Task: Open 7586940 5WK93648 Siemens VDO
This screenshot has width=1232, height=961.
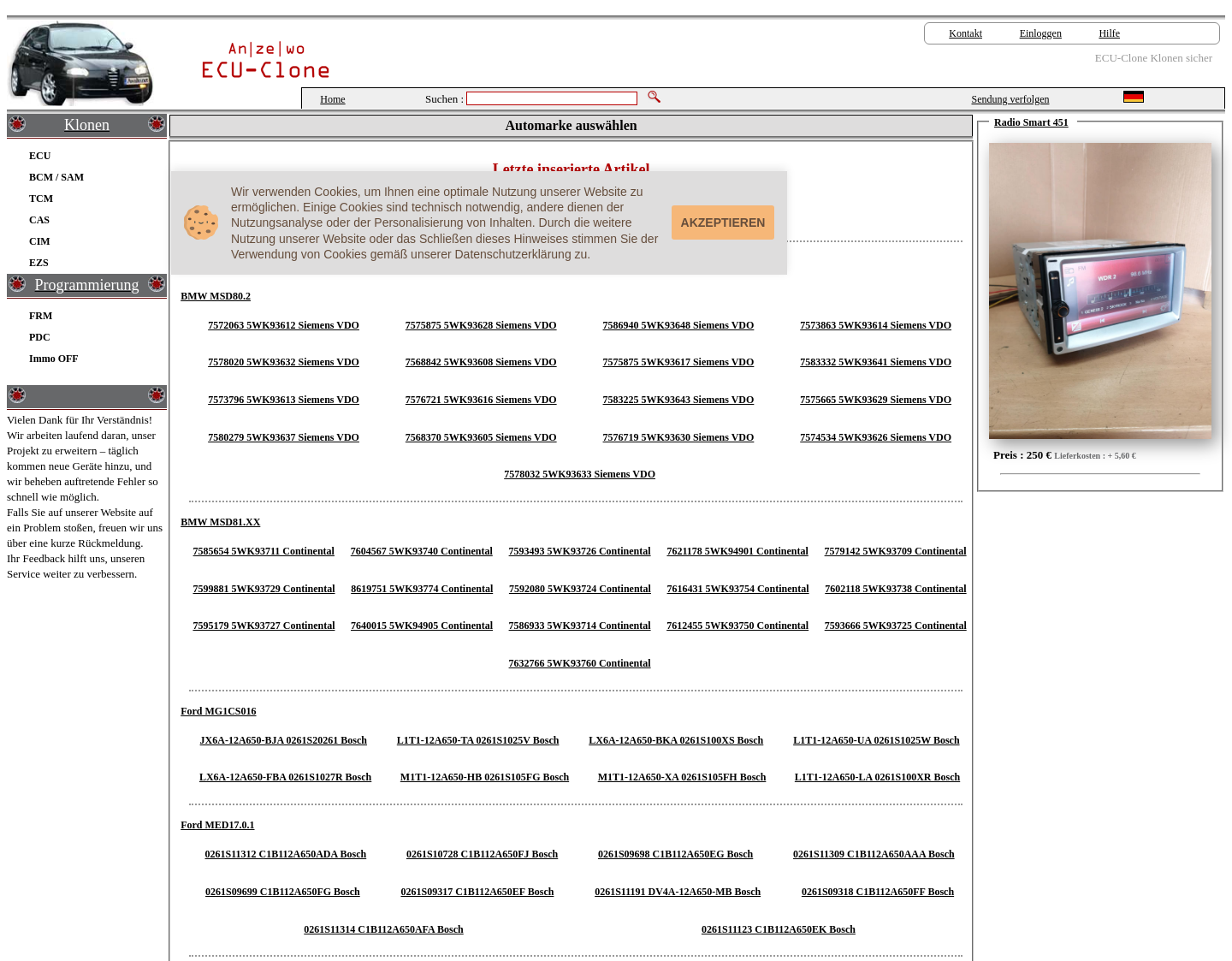Action: 678,325
